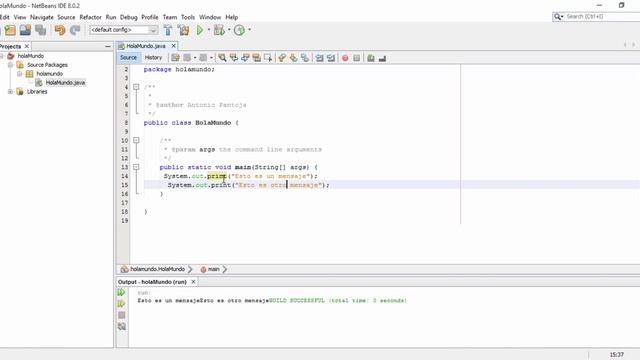
Task: Click Previous Bookmark editor icon
Action: click(282, 58)
